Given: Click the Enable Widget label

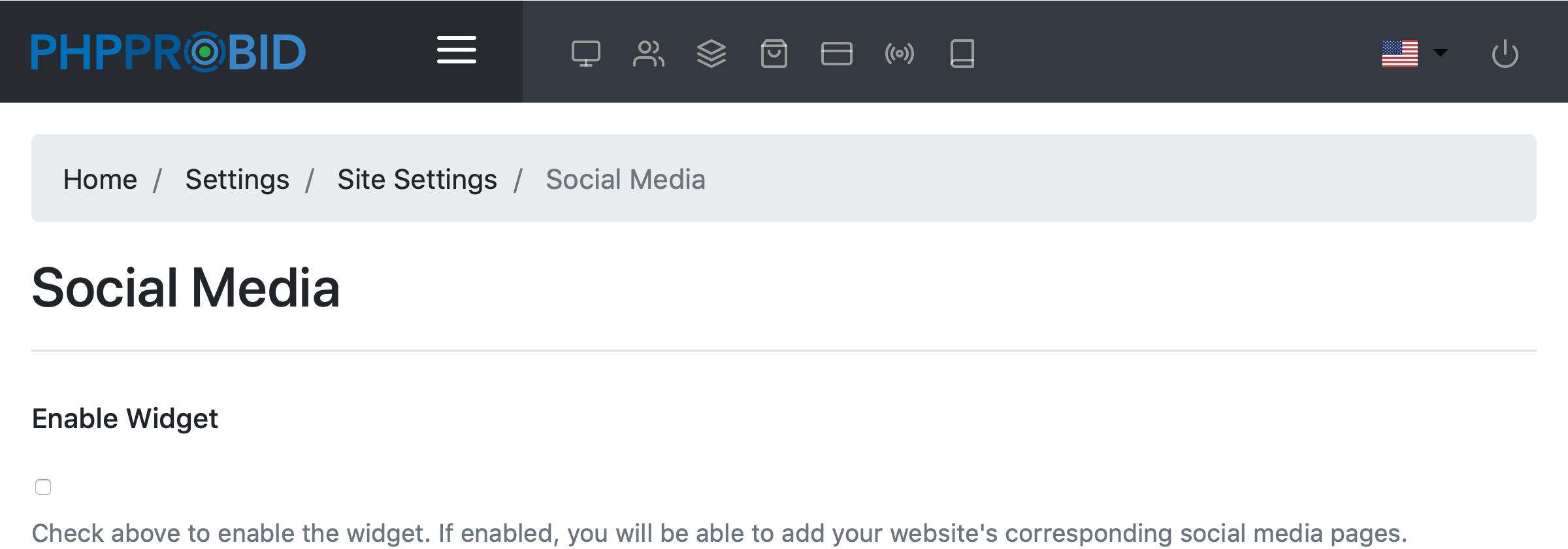Looking at the screenshot, I should (x=125, y=418).
